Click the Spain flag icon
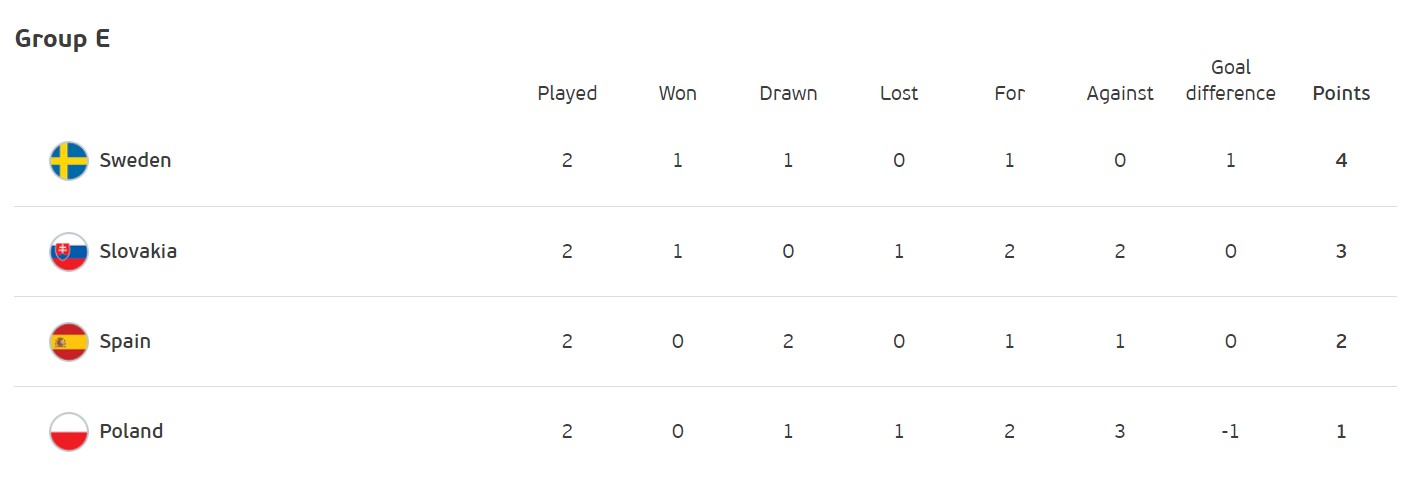Viewport: 1407px width, 503px height. click(x=69, y=342)
